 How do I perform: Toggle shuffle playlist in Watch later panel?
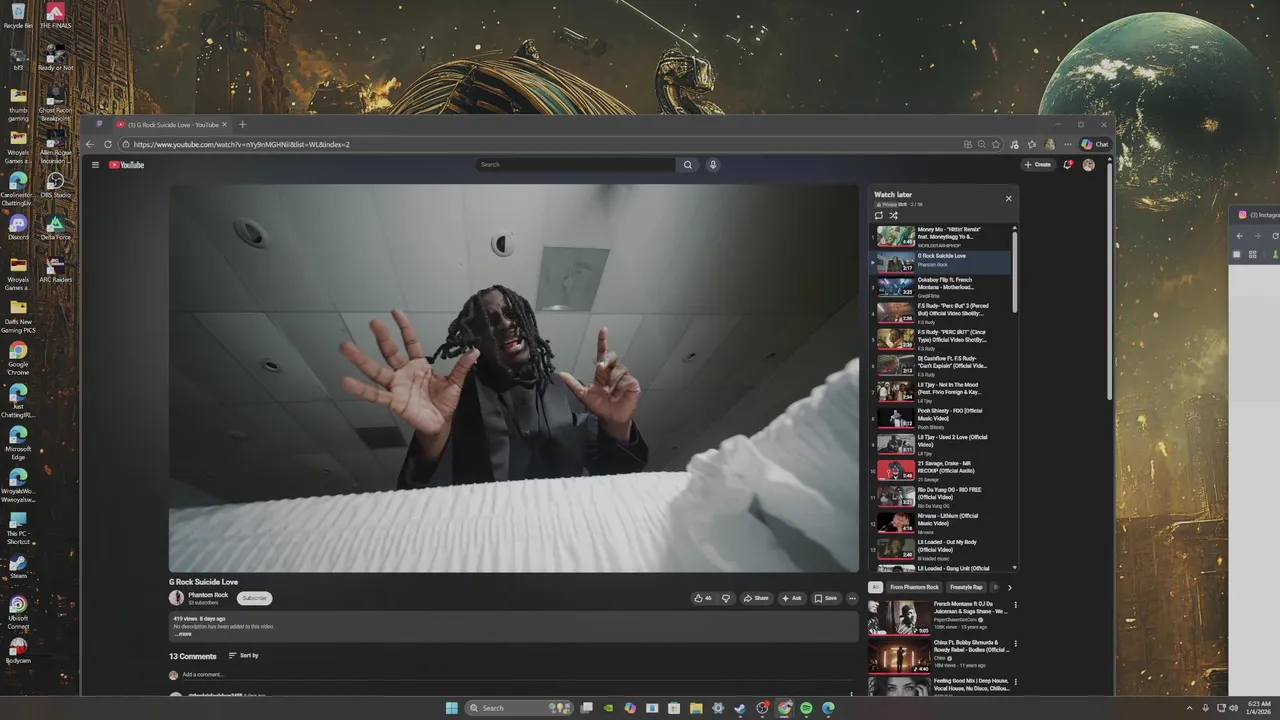click(x=894, y=215)
